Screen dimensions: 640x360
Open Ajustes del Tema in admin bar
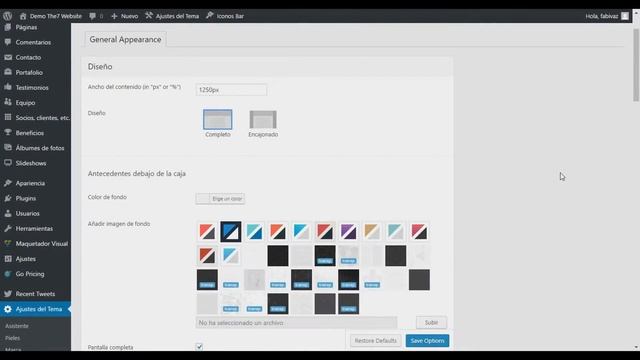tap(172, 16)
